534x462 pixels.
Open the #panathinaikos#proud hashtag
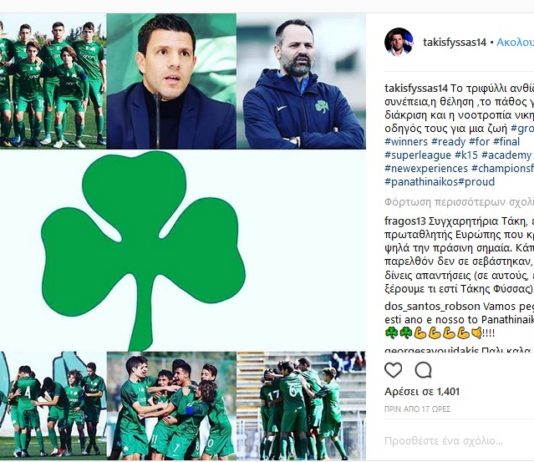(439, 182)
